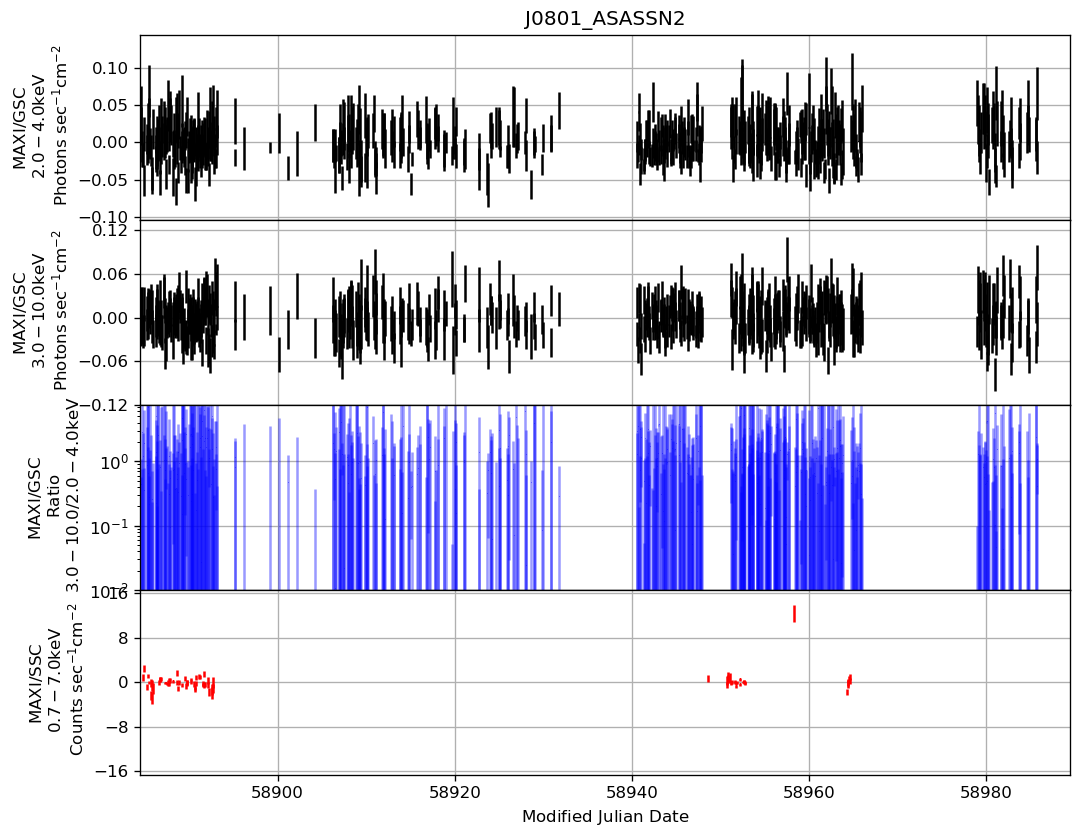
Task: Click tick label −0.12 in second panel
Action: pos(104,406)
